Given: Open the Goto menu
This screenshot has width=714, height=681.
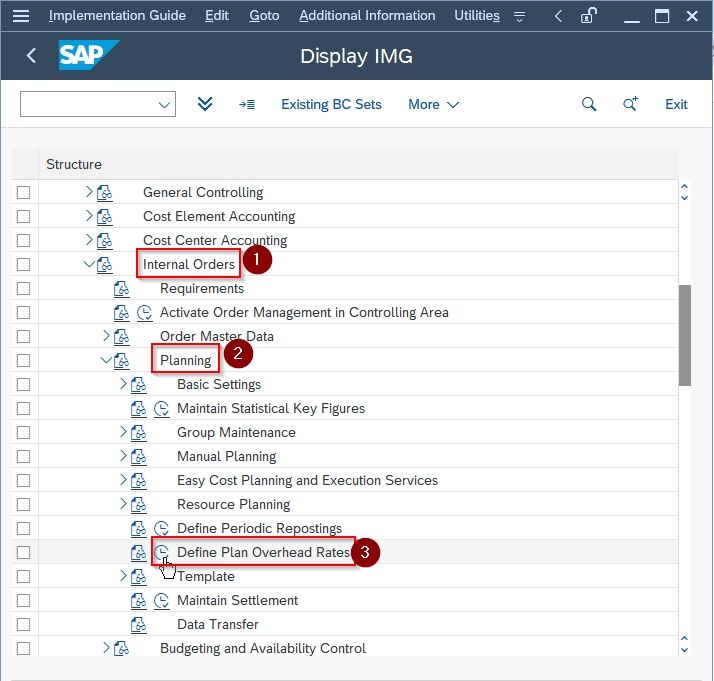Looking at the screenshot, I should pyautogui.click(x=264, y=15).
